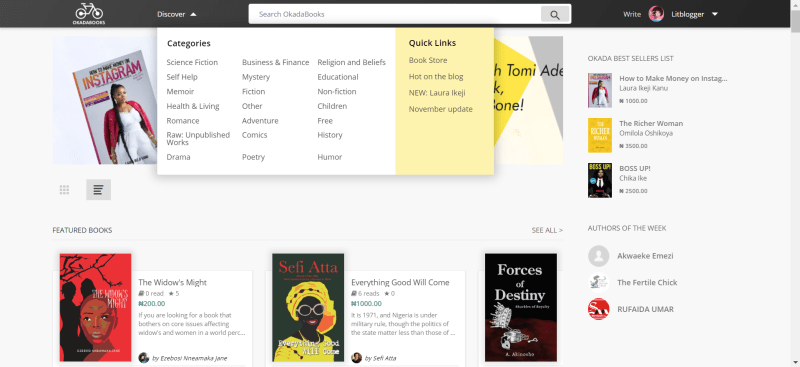The image size is (800, 367).
Task: Open Book Store quick link
Action: (428, 60)
